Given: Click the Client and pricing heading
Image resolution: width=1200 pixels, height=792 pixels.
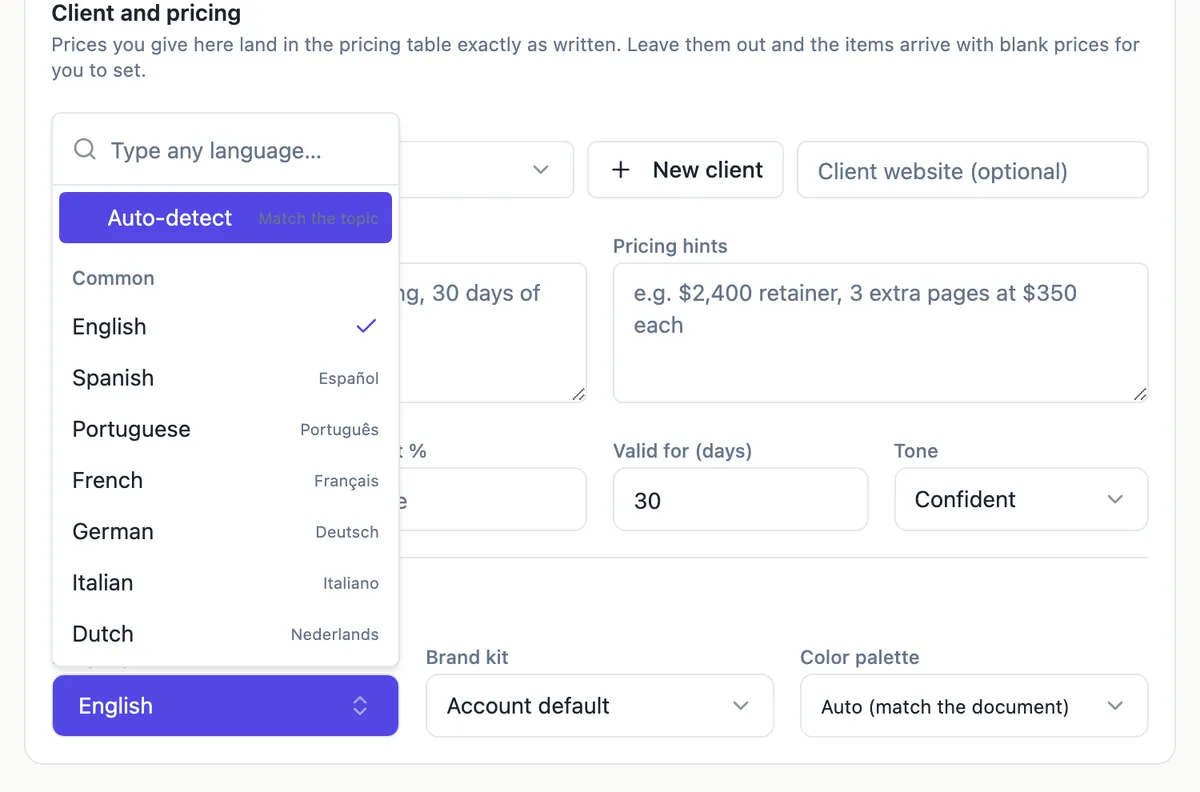Looking at the screenshot, I should click(146, 14).
